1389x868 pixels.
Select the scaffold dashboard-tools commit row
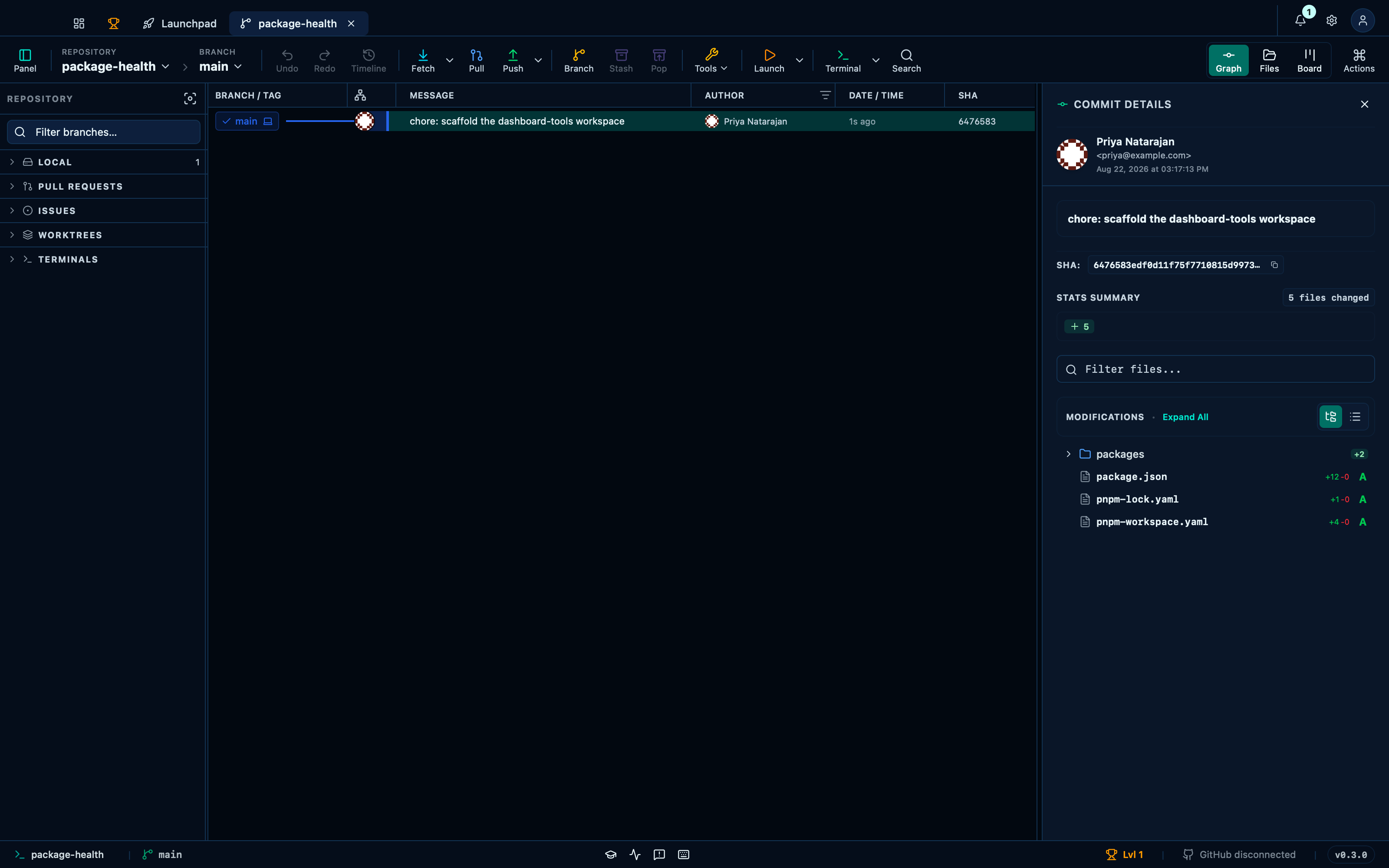click(622, 121)
